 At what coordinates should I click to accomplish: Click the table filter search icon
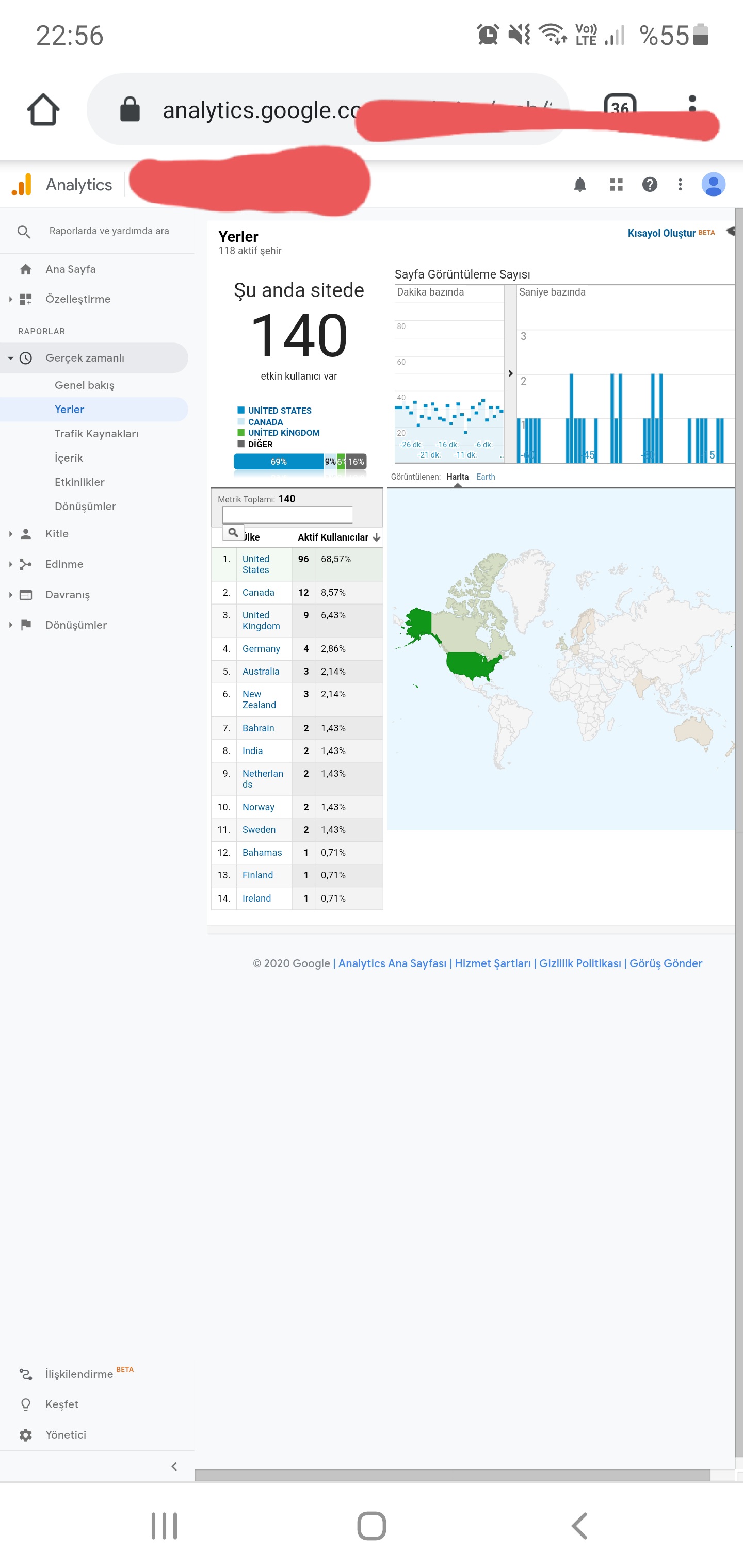coord(233,533)
